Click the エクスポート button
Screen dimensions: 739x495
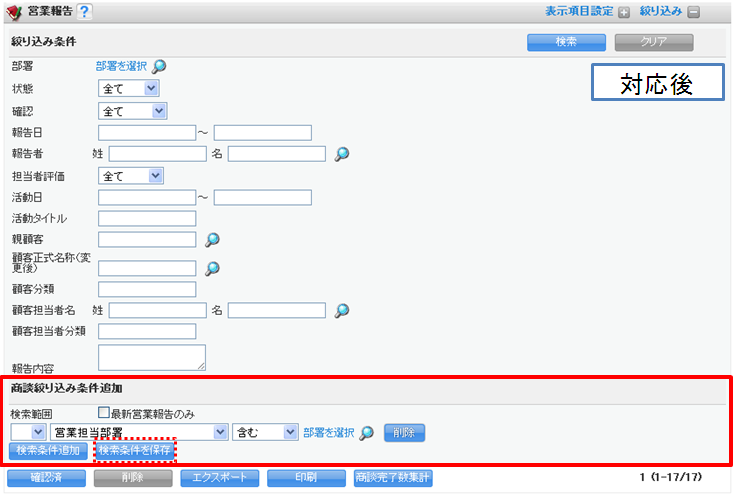222,477
